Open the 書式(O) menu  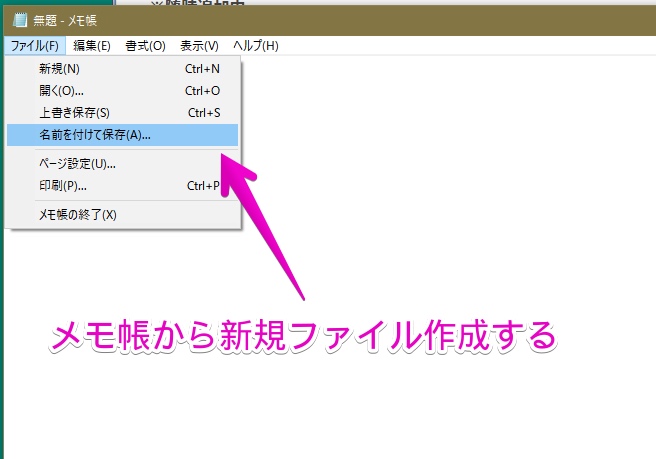coord(145,45)
